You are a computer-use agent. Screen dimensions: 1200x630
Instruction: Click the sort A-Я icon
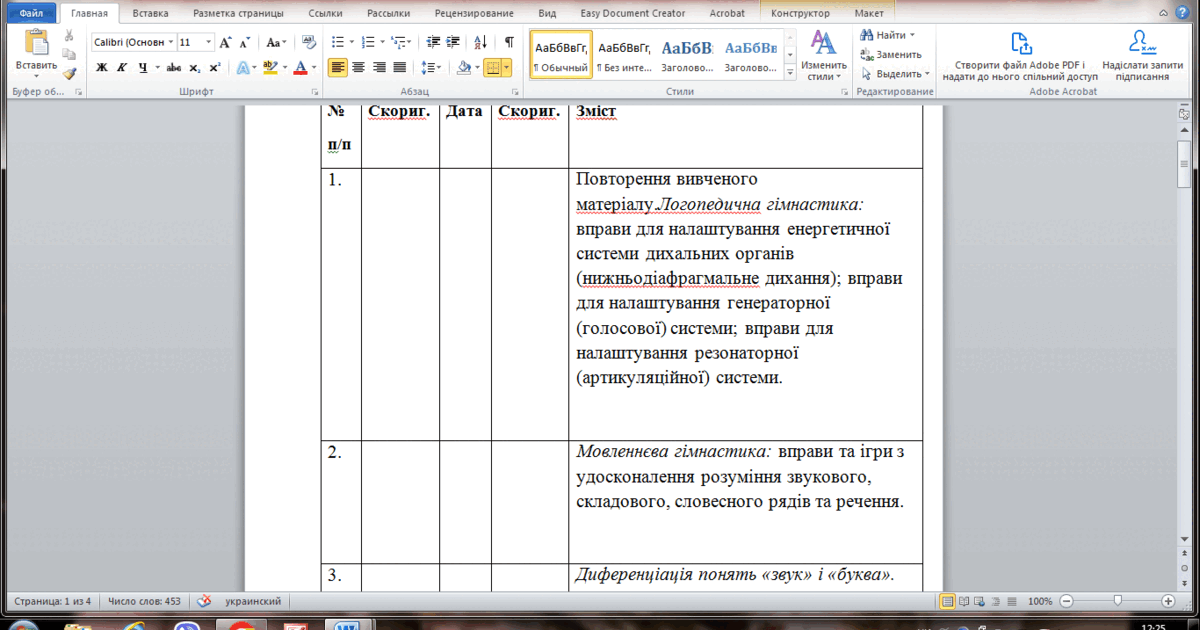(x=481, y=42)
